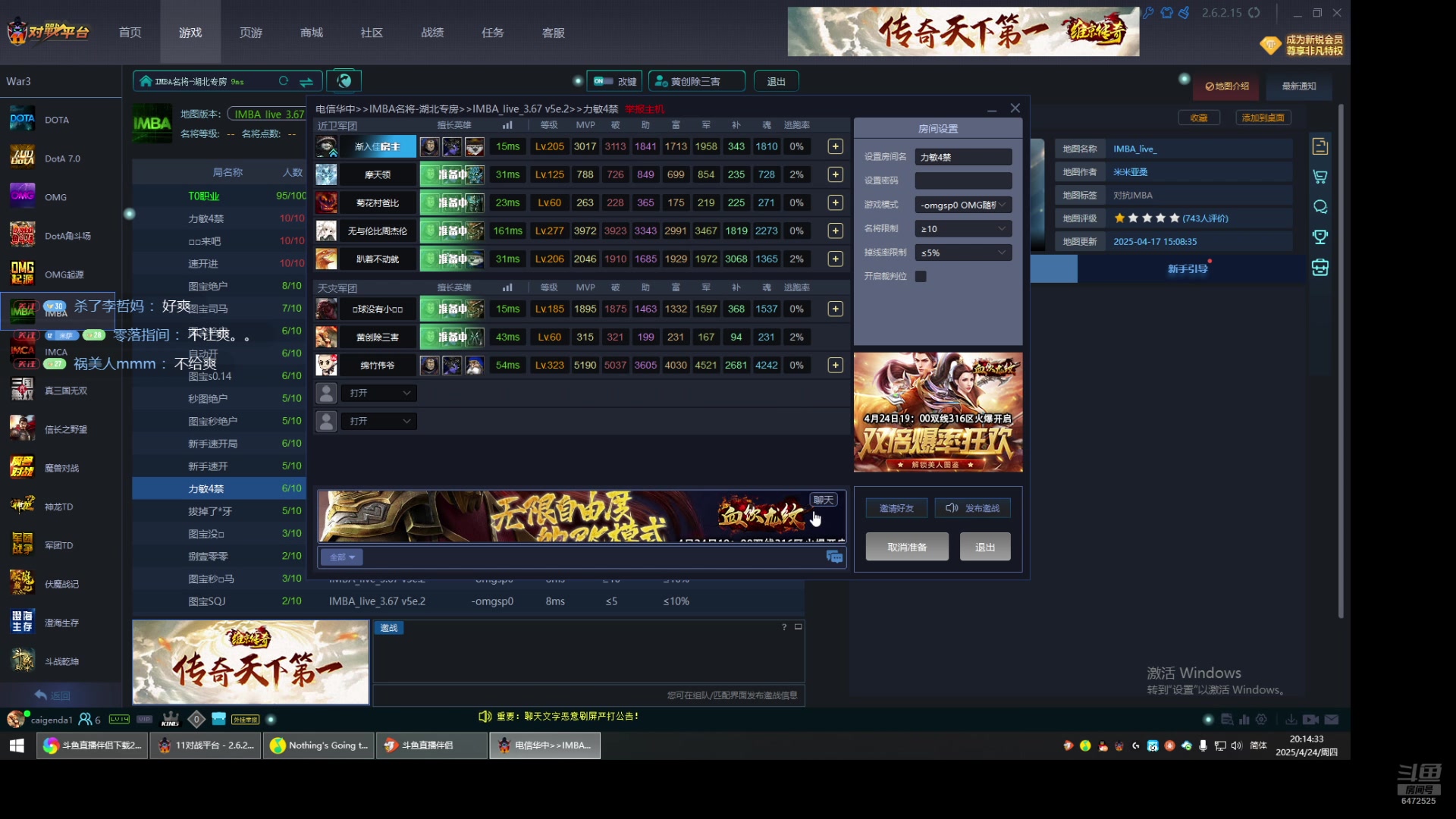
Task: Click the Windows Start button
Action: pyautogui.click(x=17, y=745)
